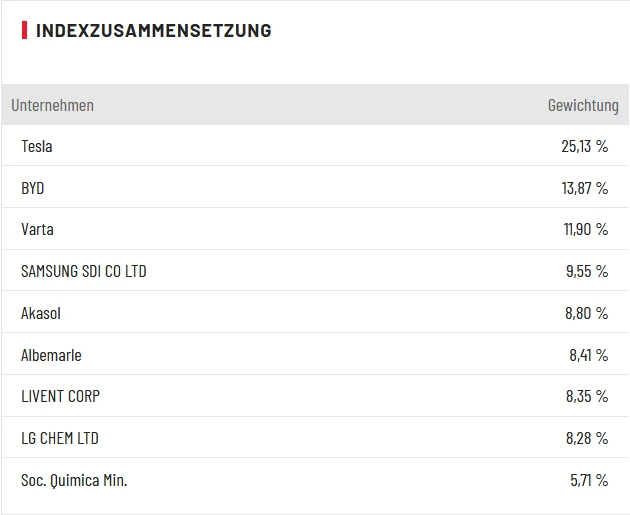Select Akasol's 8,80 % weighting
The width and height of the screenshot is (630, 515).
tap(587, 313)
